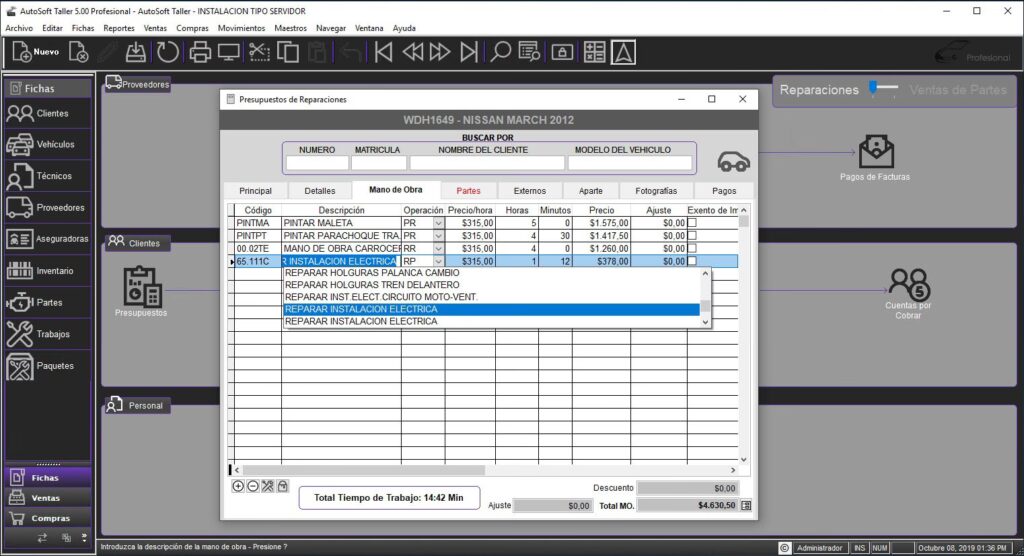Click the Compras button in bottom sidebar

coord(49,518)
